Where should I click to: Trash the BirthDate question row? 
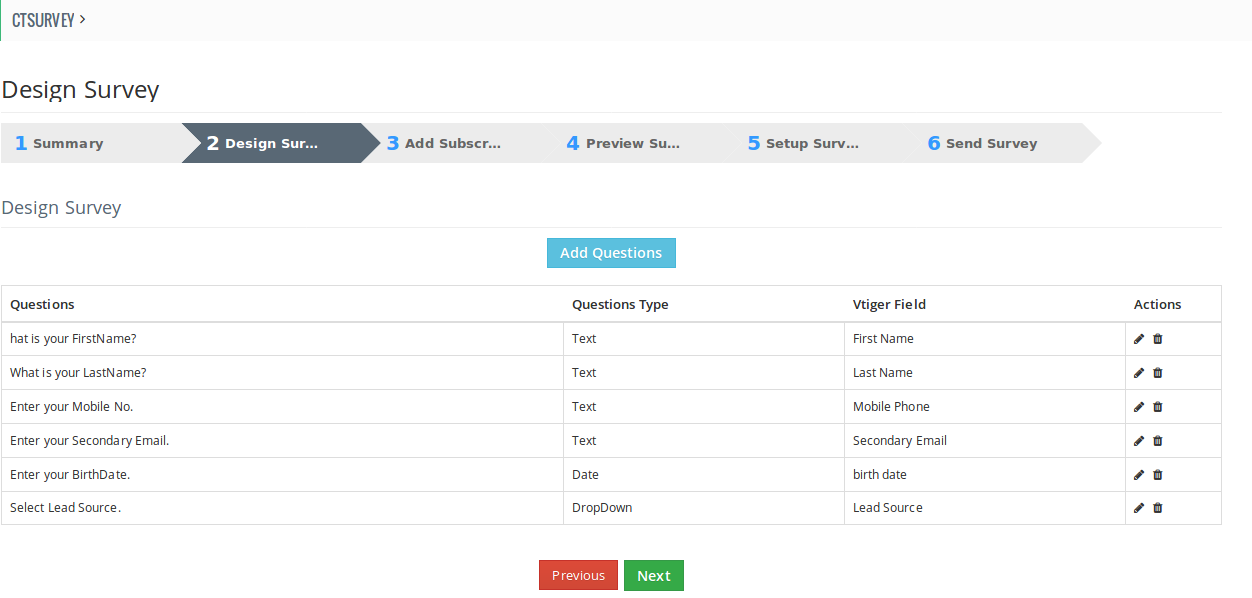(1158, 475)
